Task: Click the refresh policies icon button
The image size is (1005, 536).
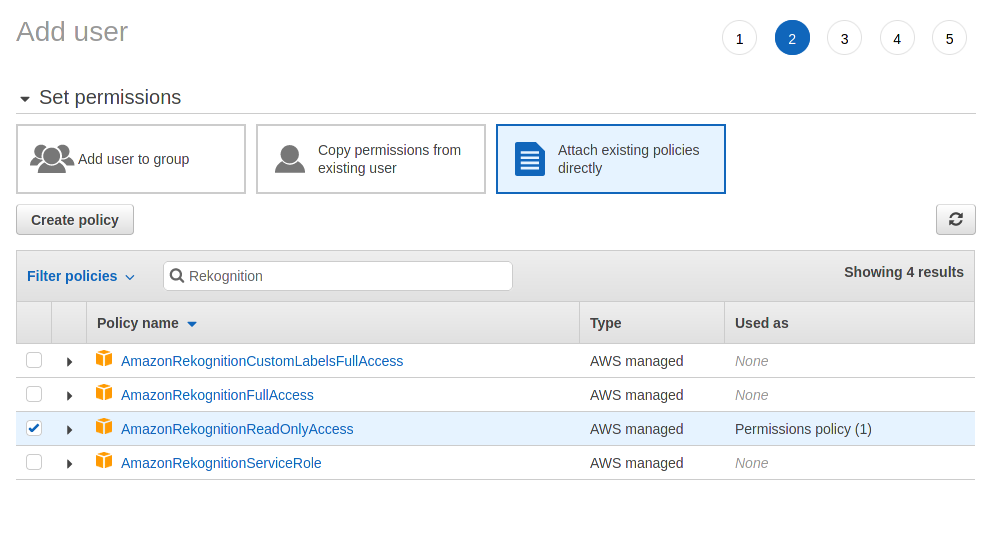Action: 955,219
